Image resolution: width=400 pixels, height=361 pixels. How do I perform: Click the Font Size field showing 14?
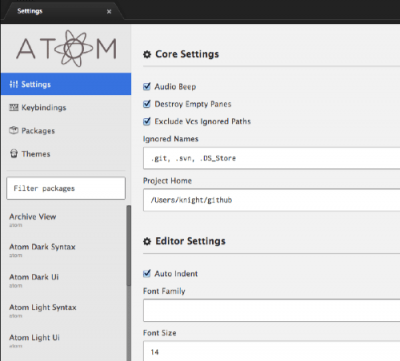pos(271,351)
